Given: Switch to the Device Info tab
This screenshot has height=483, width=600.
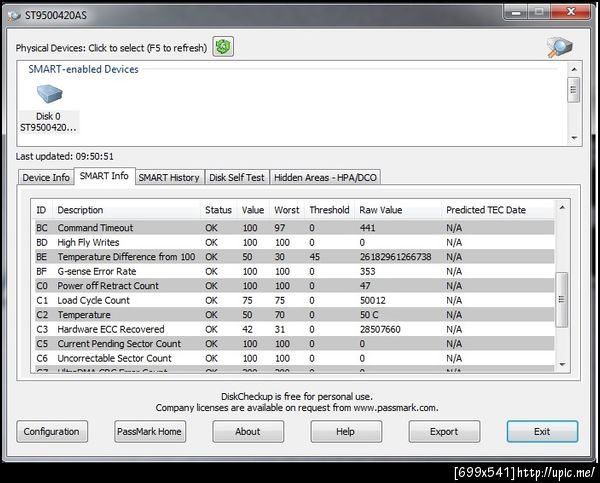Looking at the screenshot, I should (46, 178).
